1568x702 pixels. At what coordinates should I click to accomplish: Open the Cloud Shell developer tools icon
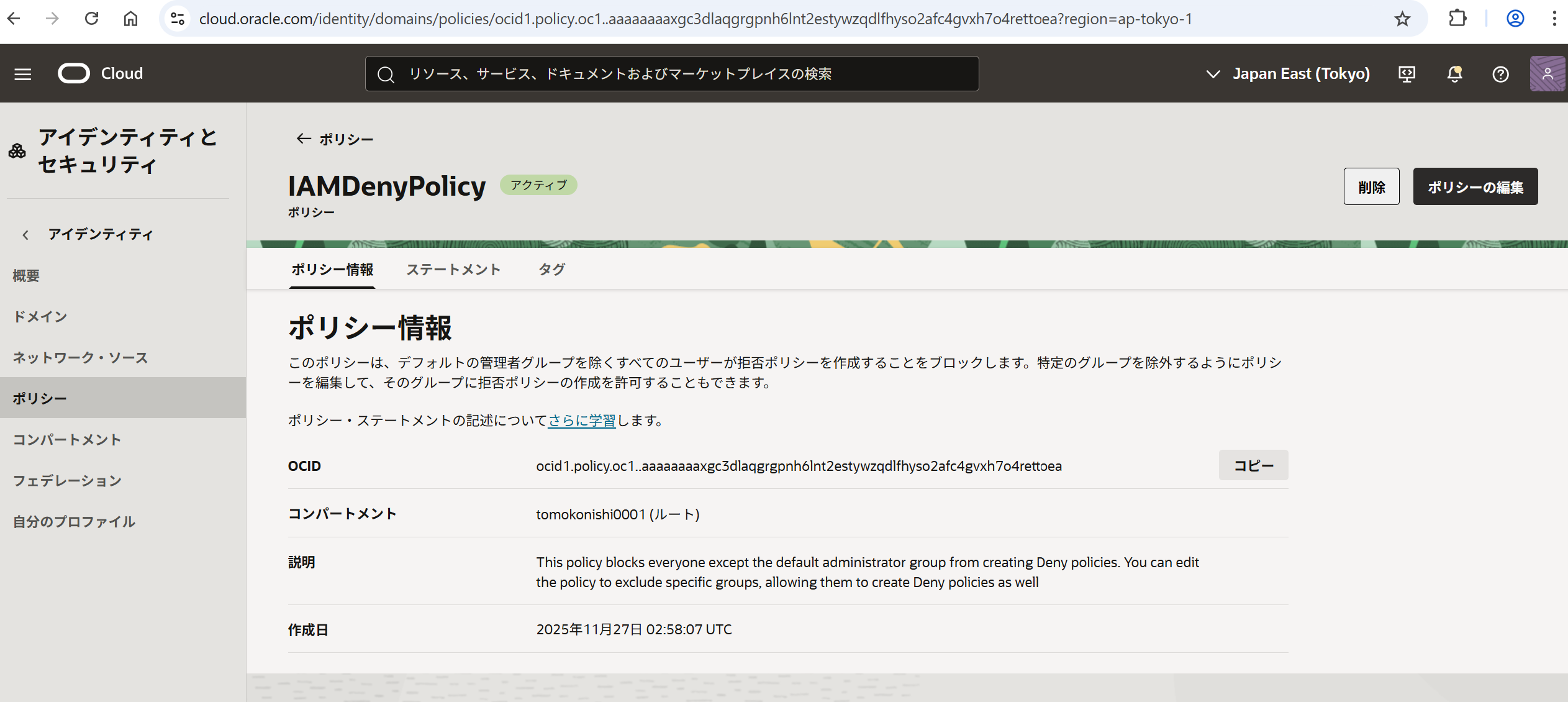click(1407, 74)
